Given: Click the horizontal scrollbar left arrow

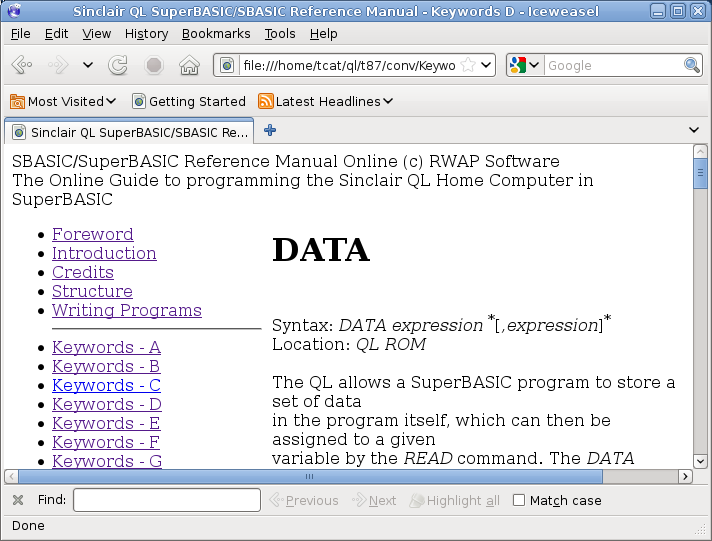Looking at the screenshot, I should (x=11, y=476).
